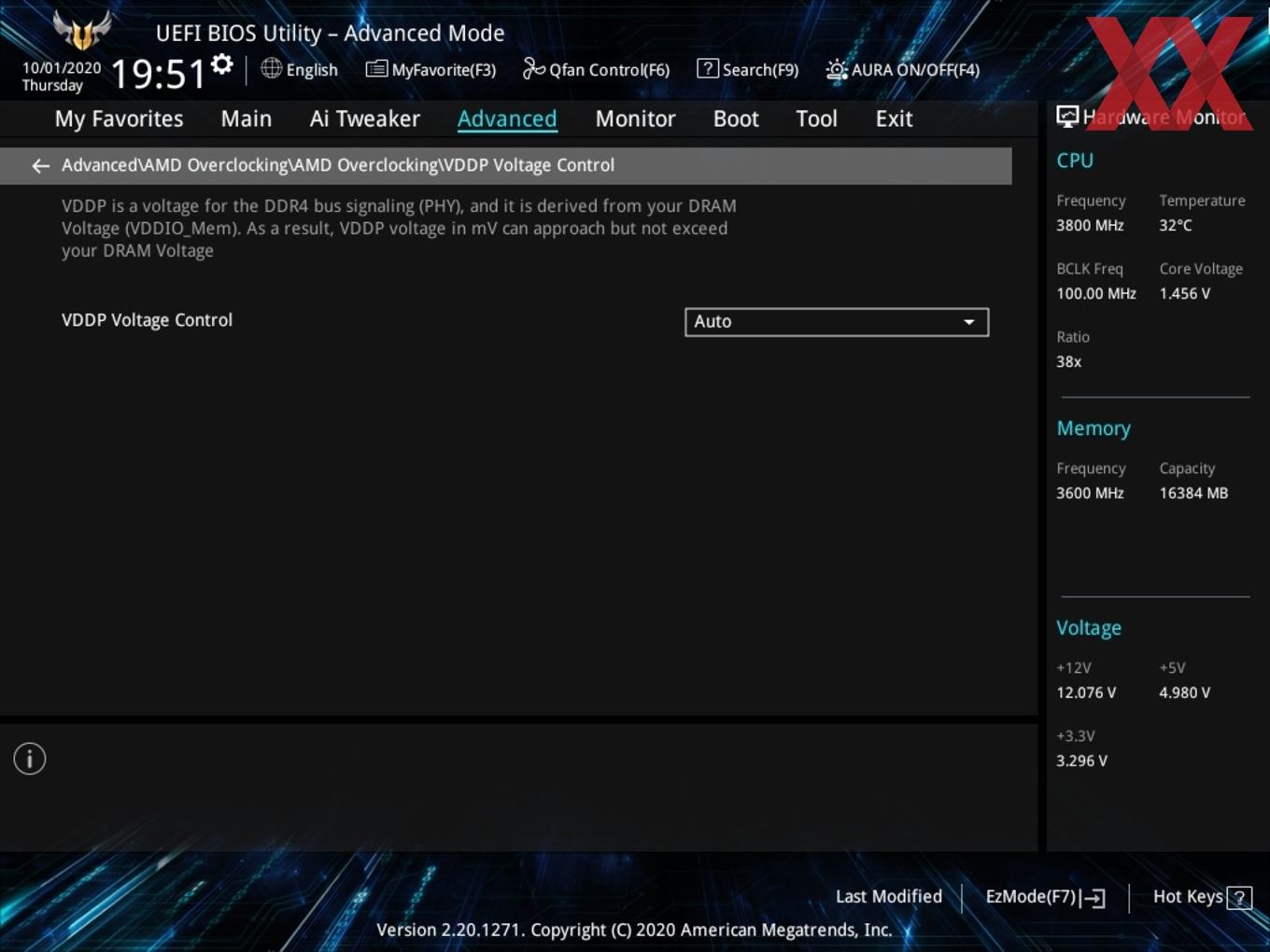
Task: Toggle AURA ON/OFF(F4)
Action: (903, 69)
